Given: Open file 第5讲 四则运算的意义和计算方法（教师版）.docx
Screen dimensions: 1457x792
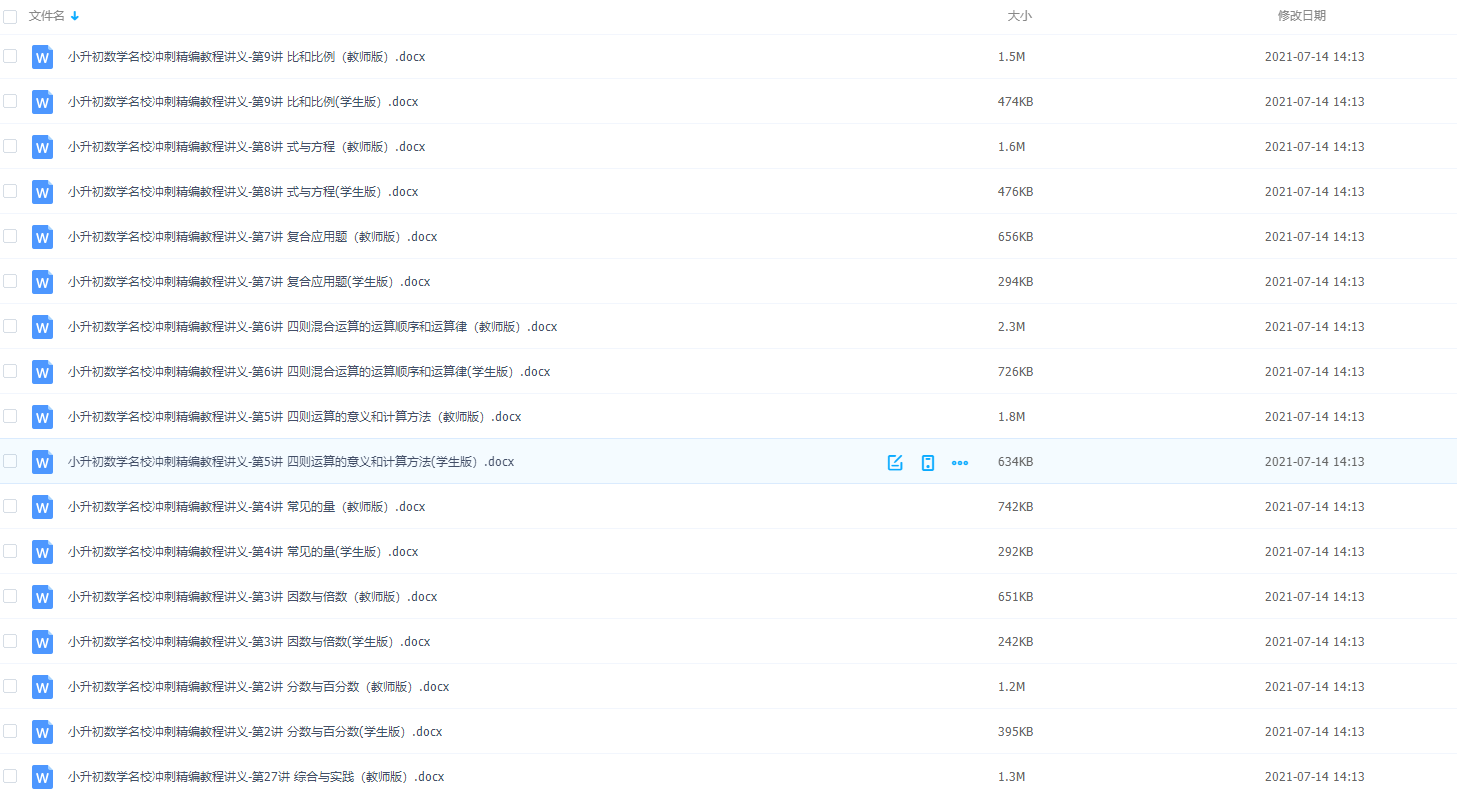Looking at the screenshot, I should tap(294, 417).
